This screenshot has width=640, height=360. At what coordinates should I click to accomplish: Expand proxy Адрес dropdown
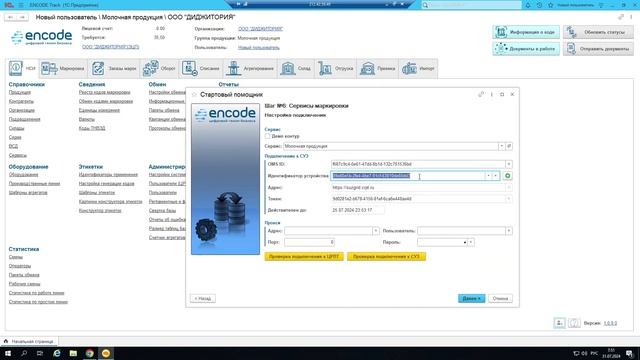(376, 231)
